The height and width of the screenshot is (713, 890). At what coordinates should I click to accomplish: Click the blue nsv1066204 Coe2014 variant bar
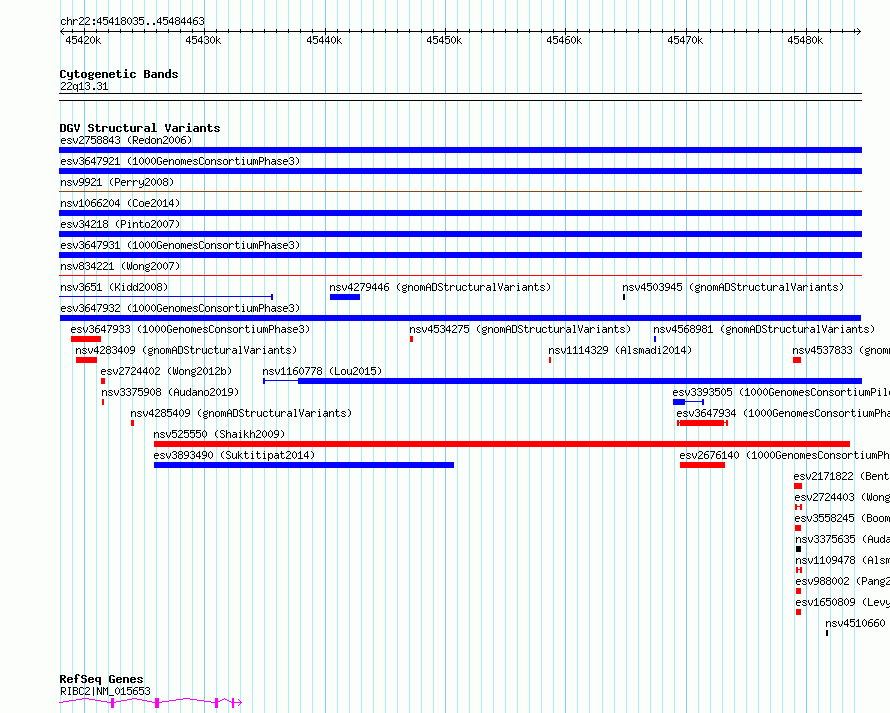click(460, 213)
